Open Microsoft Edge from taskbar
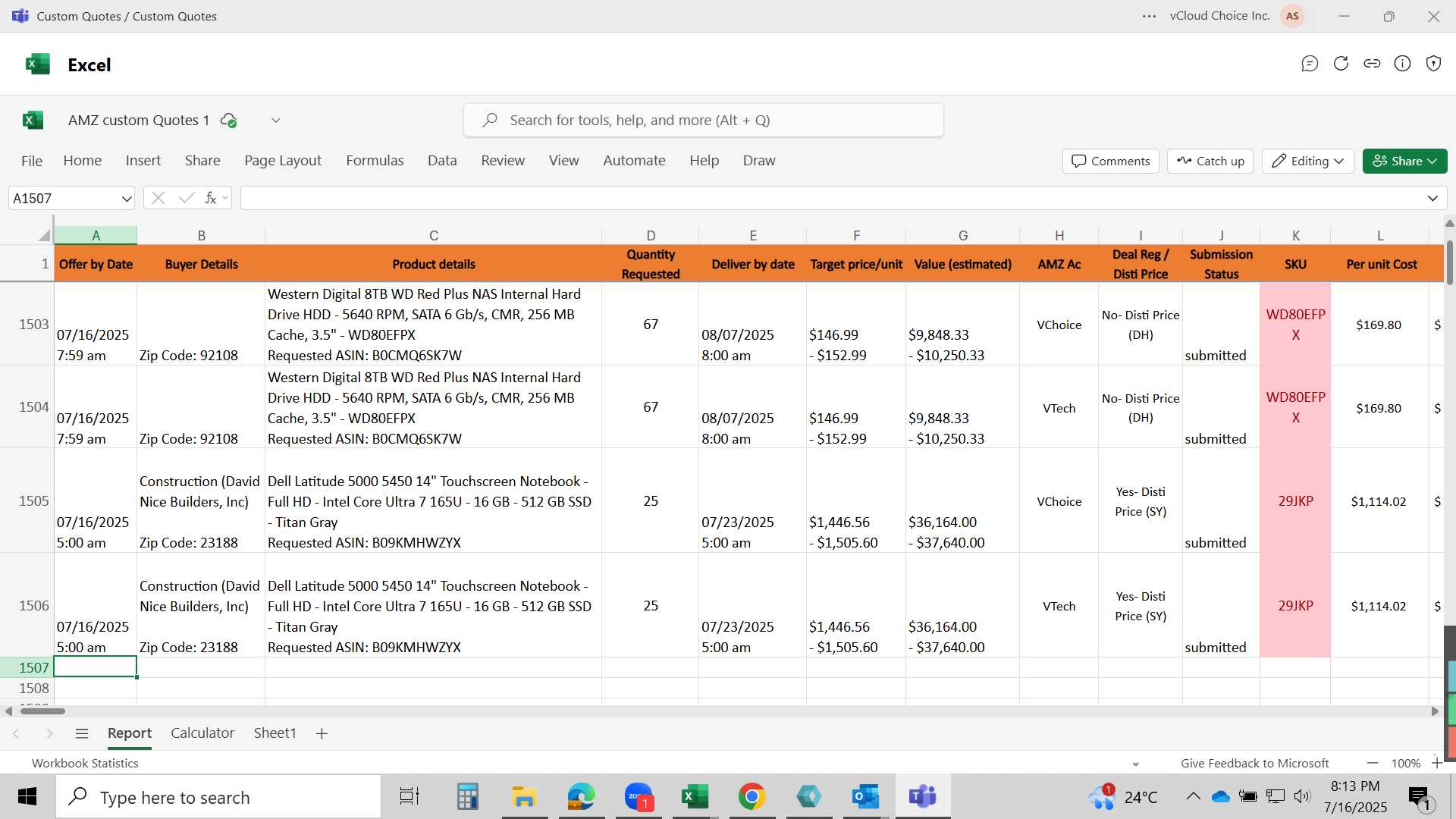The image size is (1456, 819). click(x=582, y=796)
